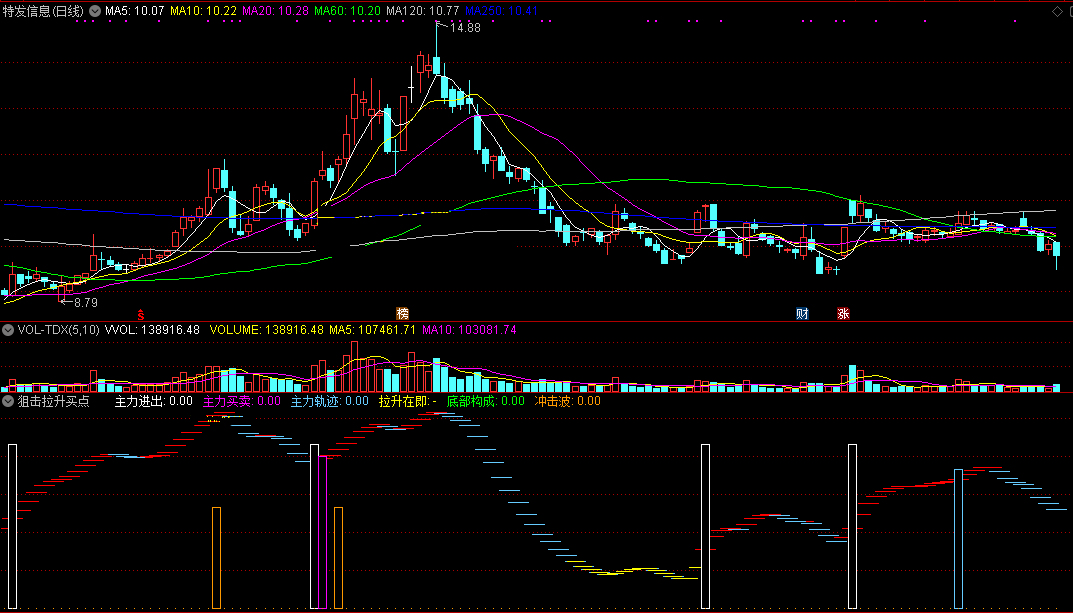This screenshot has width=1073, height=613.
Task: Click the magenta signal bar in indicator panel
Action: [322, 532]
